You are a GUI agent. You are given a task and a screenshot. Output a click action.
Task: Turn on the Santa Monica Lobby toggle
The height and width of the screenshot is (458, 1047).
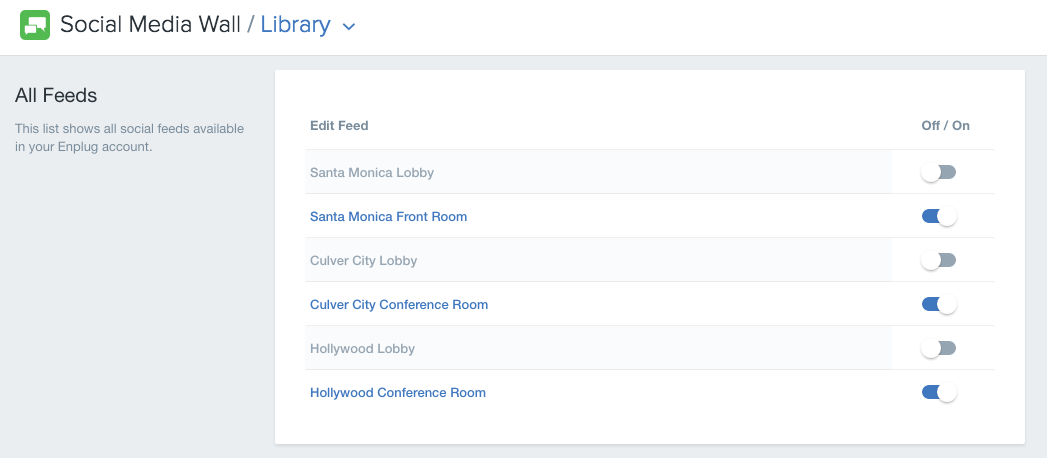pyautogui.click(x=938, y=172)
